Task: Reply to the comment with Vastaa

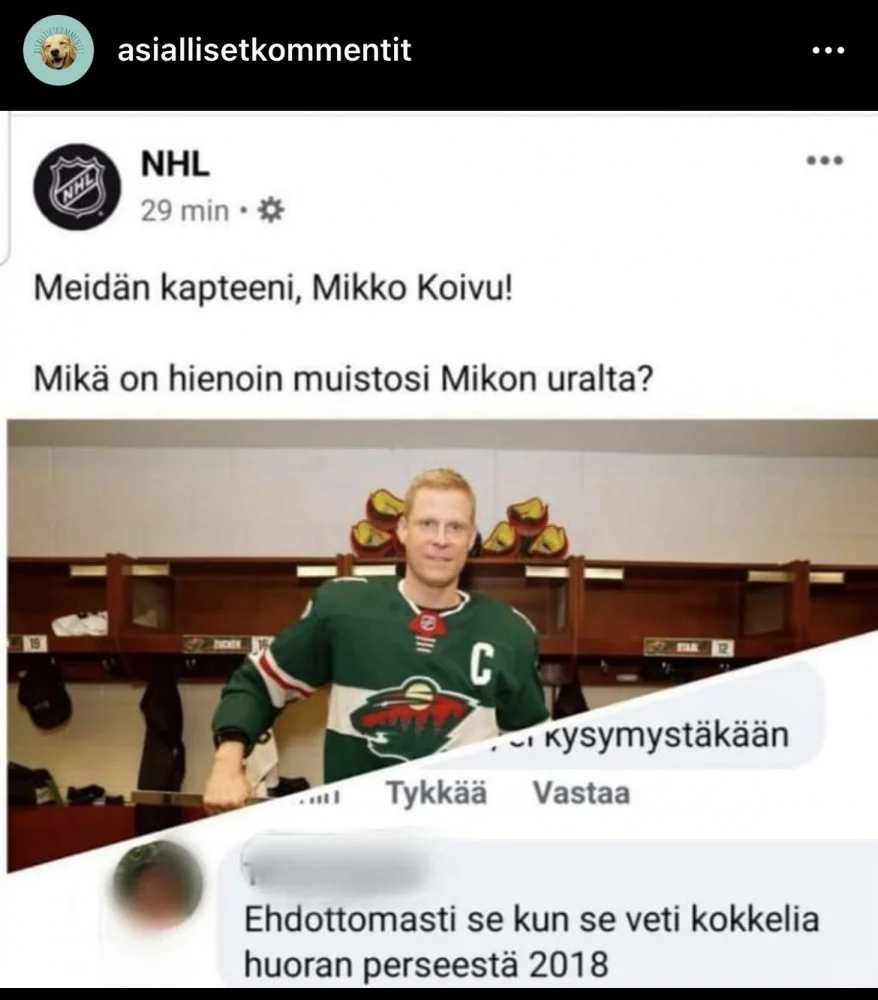Action: [x=581, y=793]
